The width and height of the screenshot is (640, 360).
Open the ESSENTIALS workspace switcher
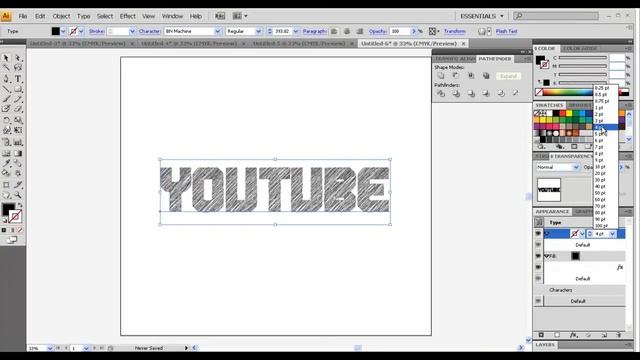pyautogui.click(x=482, y=16)
